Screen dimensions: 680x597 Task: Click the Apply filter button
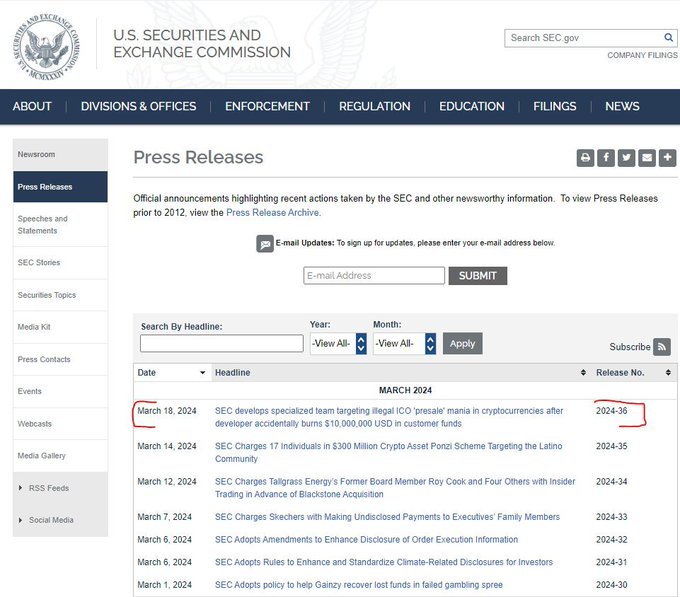pos(462,343)
